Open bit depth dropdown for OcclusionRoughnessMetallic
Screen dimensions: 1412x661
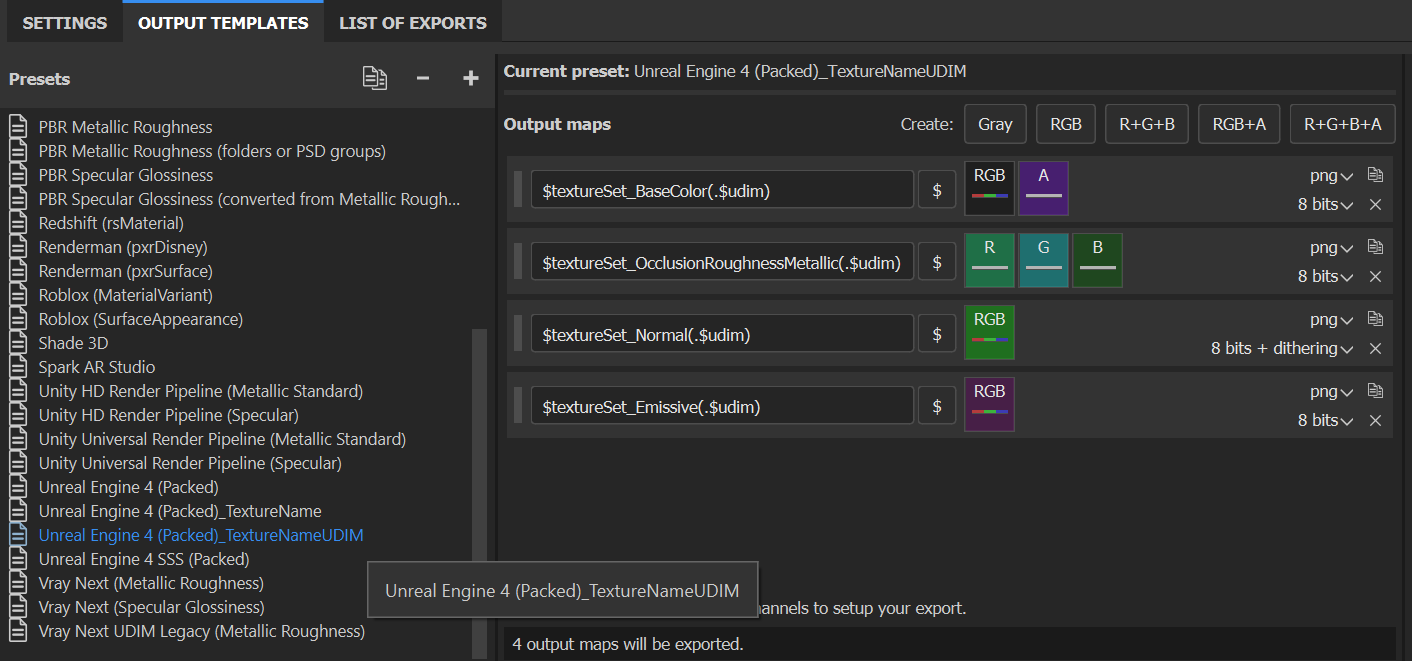point(1326,276)
